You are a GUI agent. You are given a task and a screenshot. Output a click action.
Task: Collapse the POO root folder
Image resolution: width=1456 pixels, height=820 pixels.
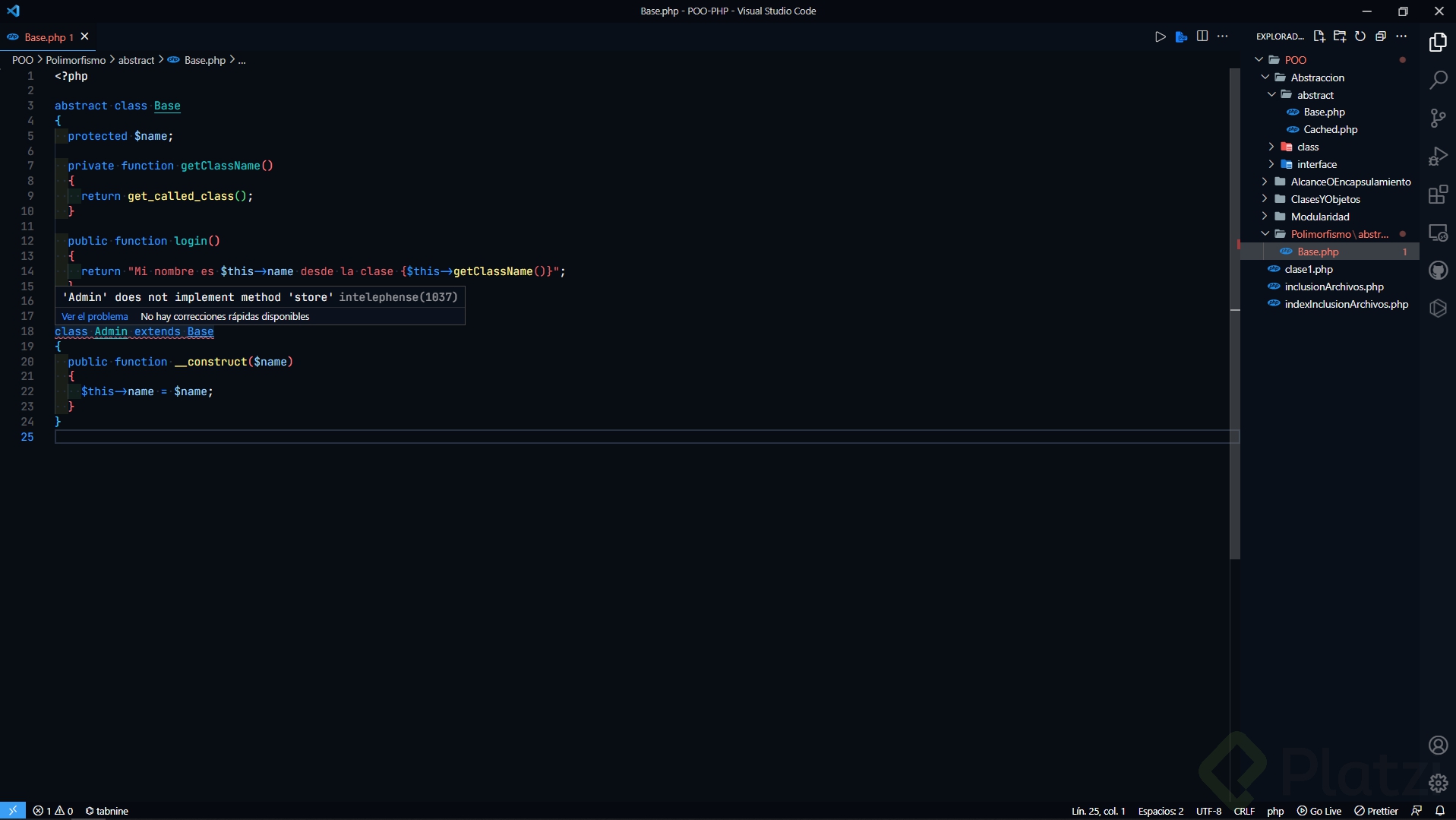pyautogui.click(x=1259, y=60)
